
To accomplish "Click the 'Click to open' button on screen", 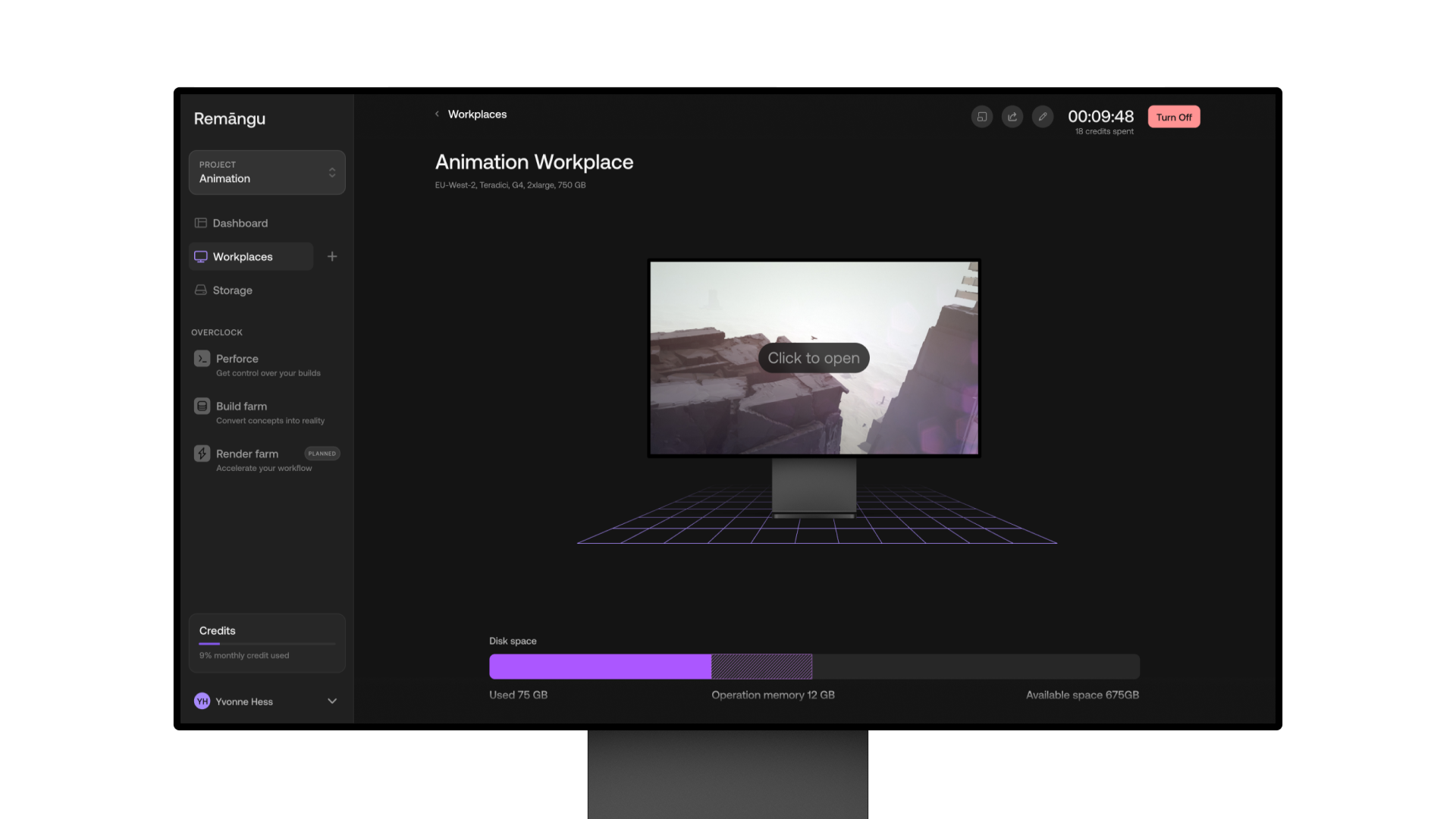I will 813,357.
